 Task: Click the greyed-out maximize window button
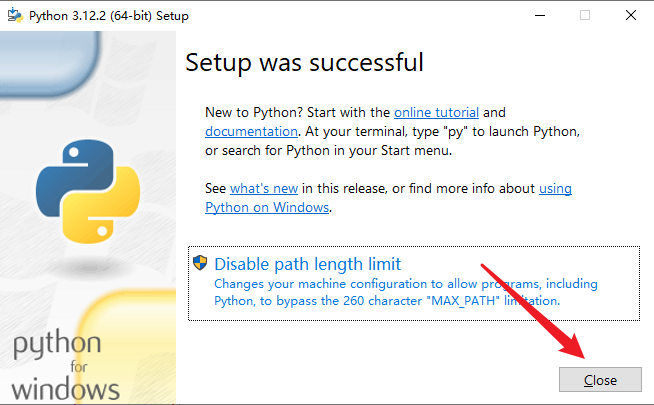[585, 16]
